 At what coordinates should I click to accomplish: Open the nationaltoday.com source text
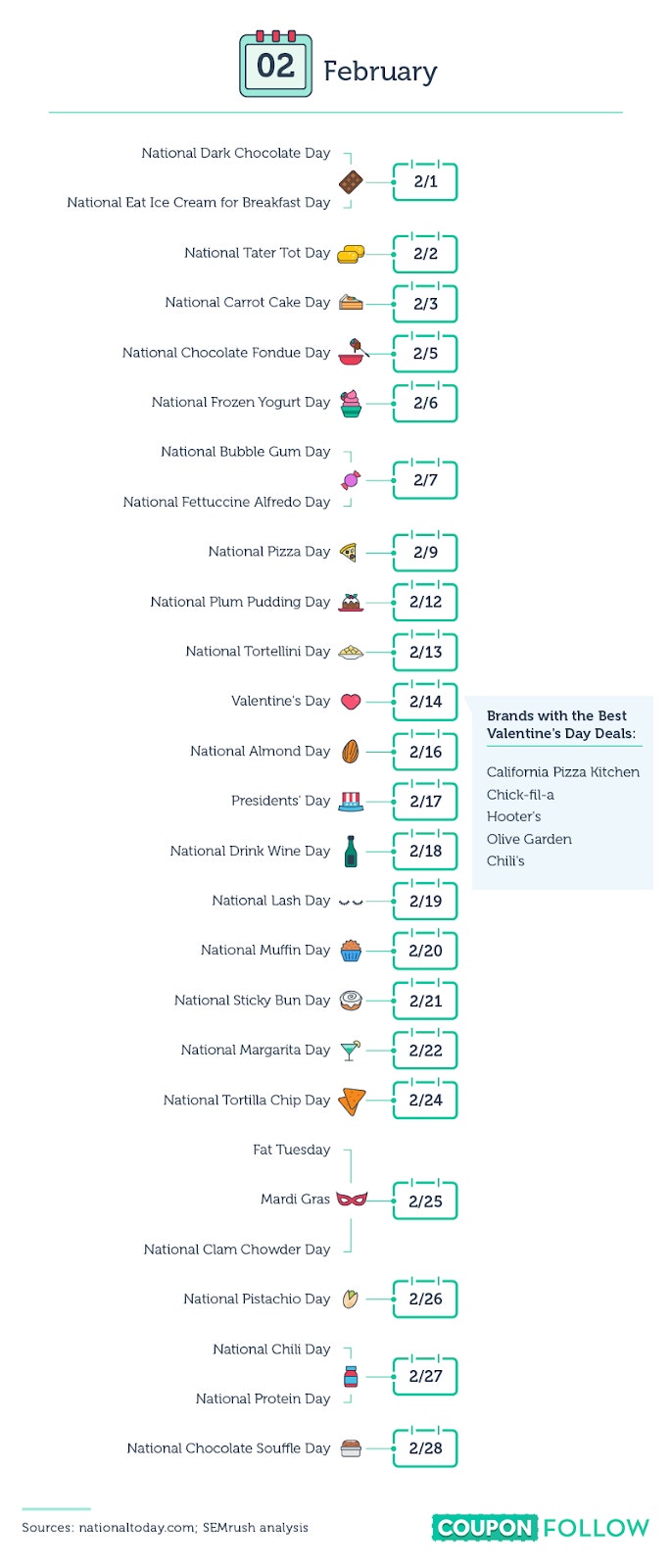[x=138, y=1527]
